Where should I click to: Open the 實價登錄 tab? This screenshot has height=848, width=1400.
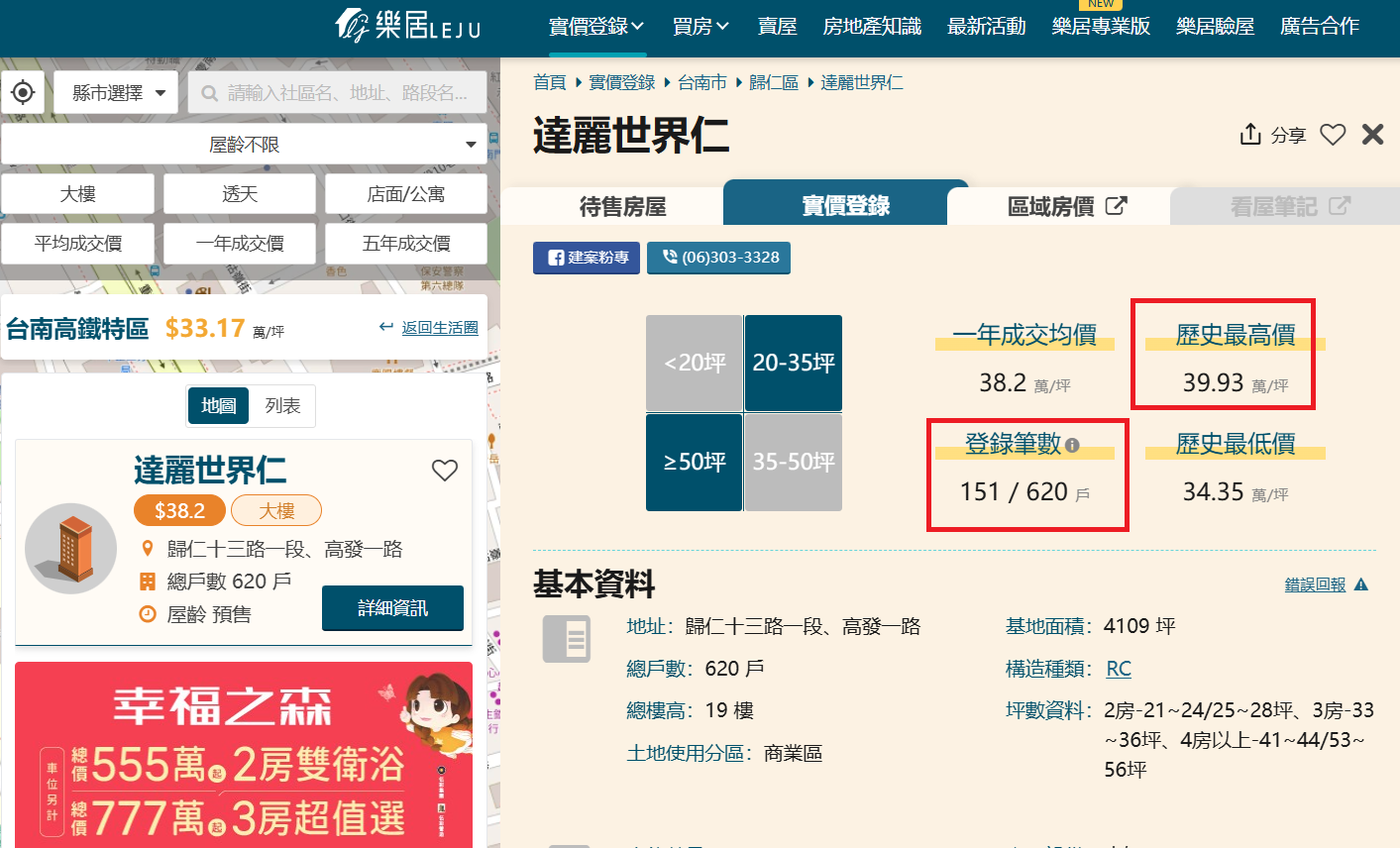846,204
